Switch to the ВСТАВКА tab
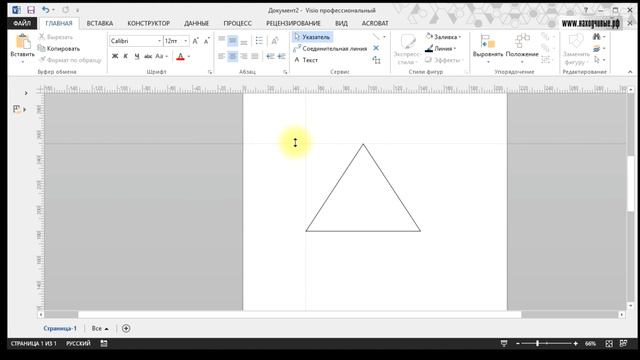 pos(100,23)
